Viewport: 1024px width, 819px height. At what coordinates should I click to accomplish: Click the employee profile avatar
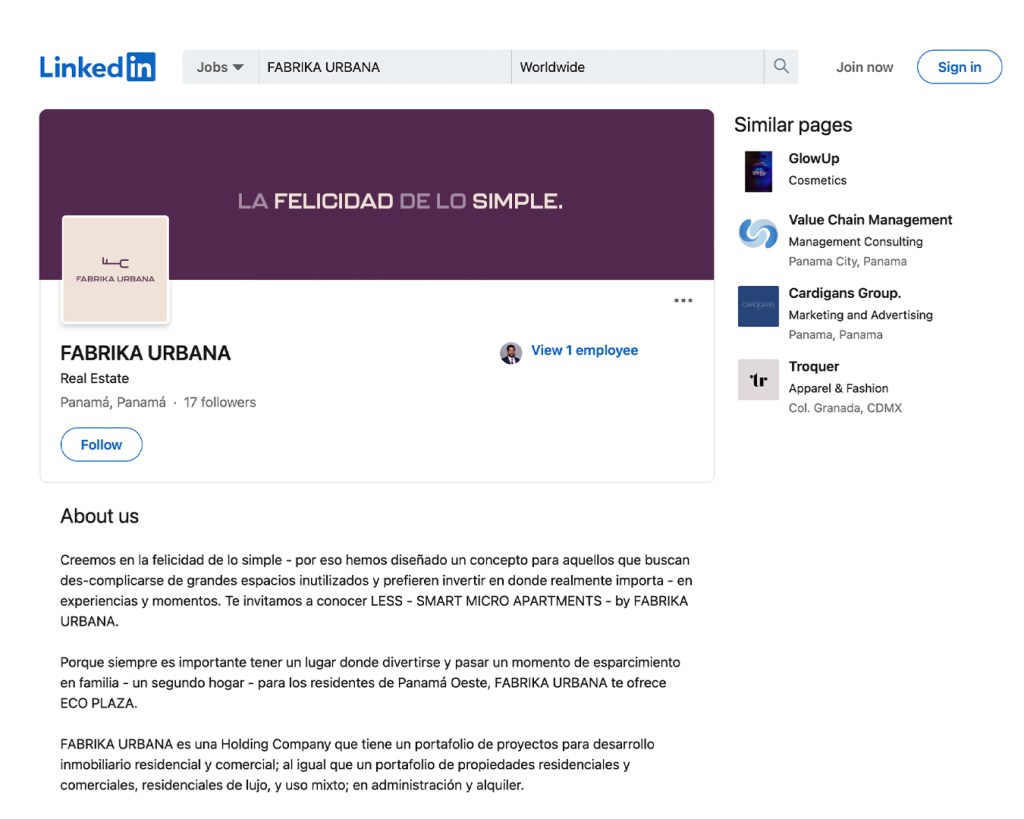click(x=511, y=352)
